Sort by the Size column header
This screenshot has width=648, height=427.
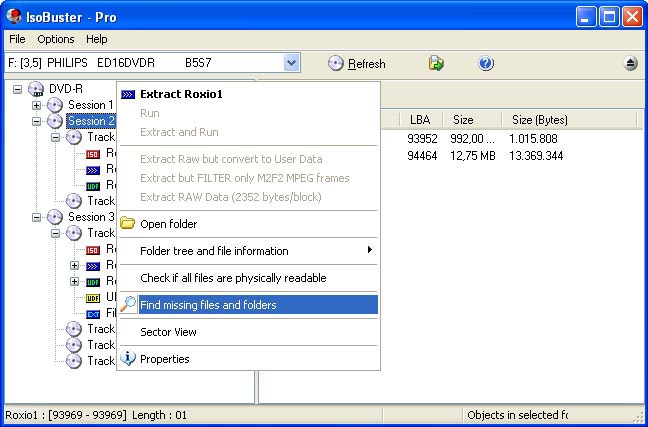click(472, 120)
